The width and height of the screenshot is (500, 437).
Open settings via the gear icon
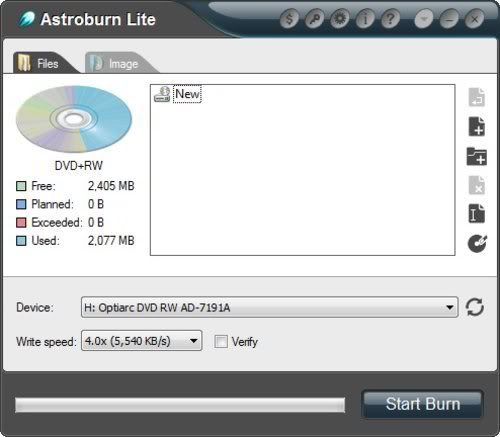pos(340,19)
